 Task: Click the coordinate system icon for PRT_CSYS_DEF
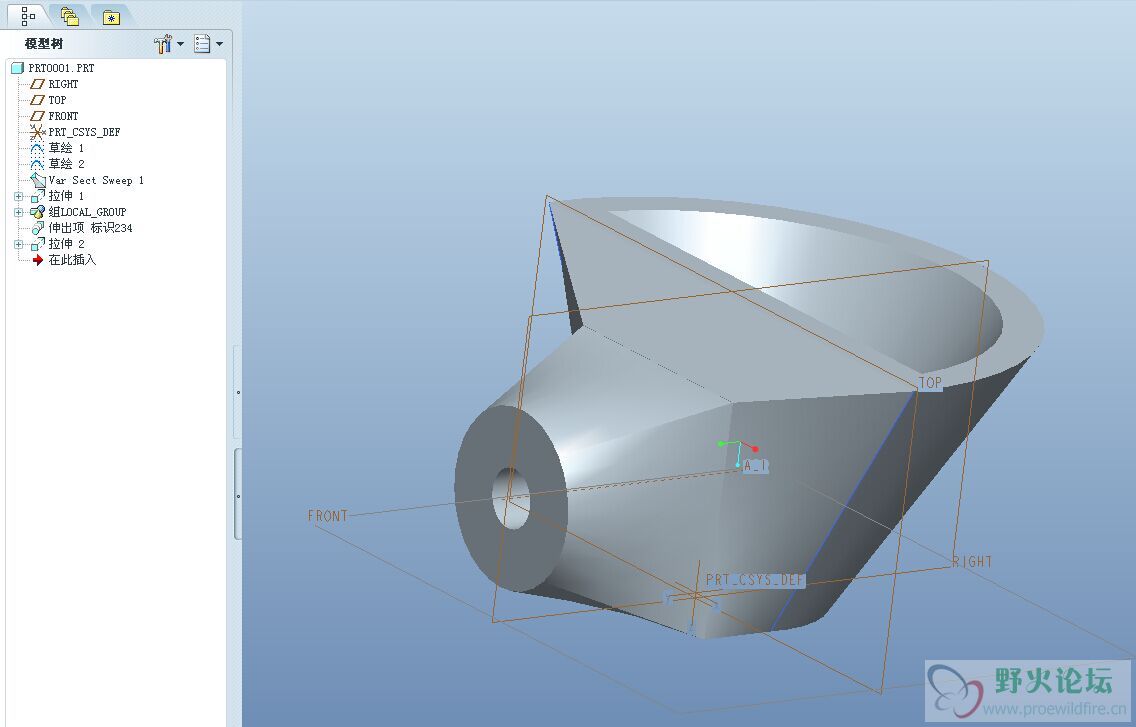coord(37,132)
